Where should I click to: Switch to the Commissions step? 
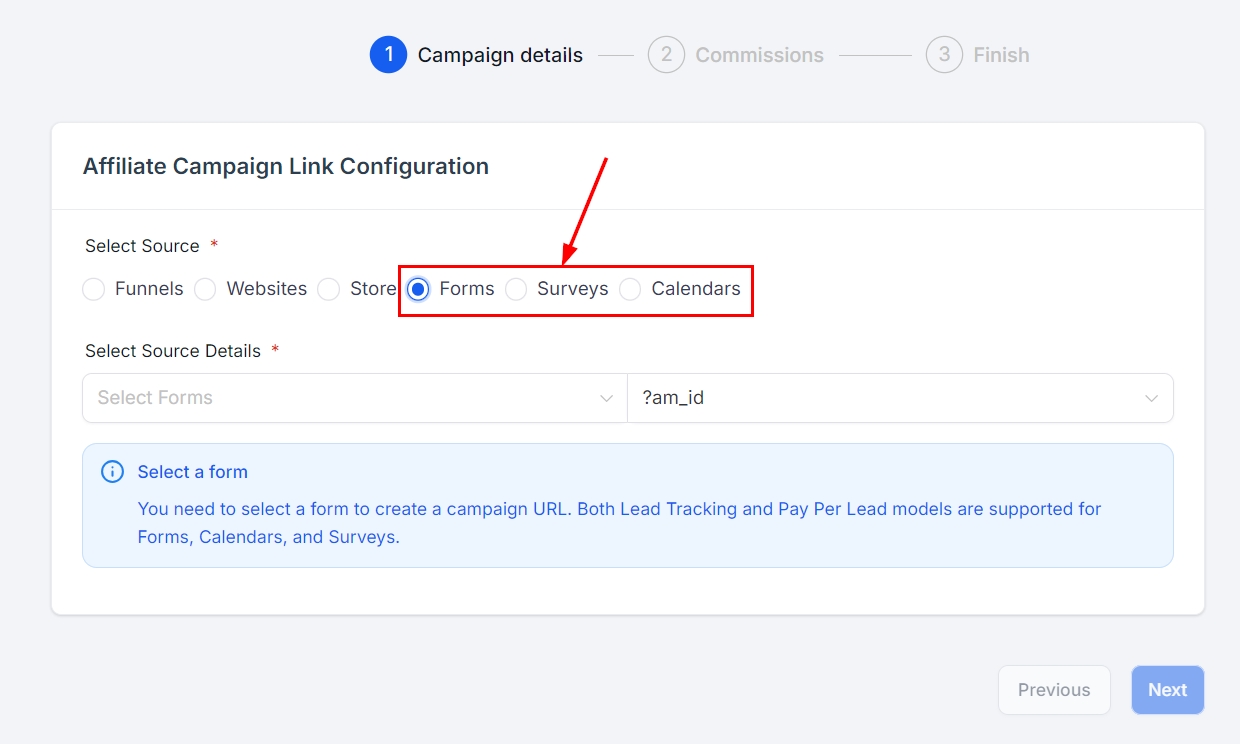[x=759, y=55]
